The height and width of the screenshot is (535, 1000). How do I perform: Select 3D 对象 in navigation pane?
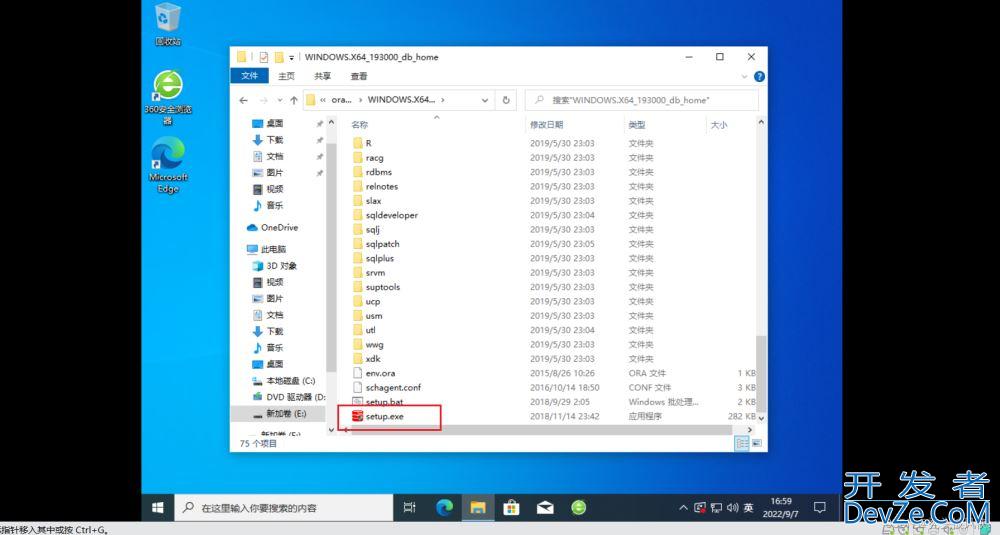[275, 266]
